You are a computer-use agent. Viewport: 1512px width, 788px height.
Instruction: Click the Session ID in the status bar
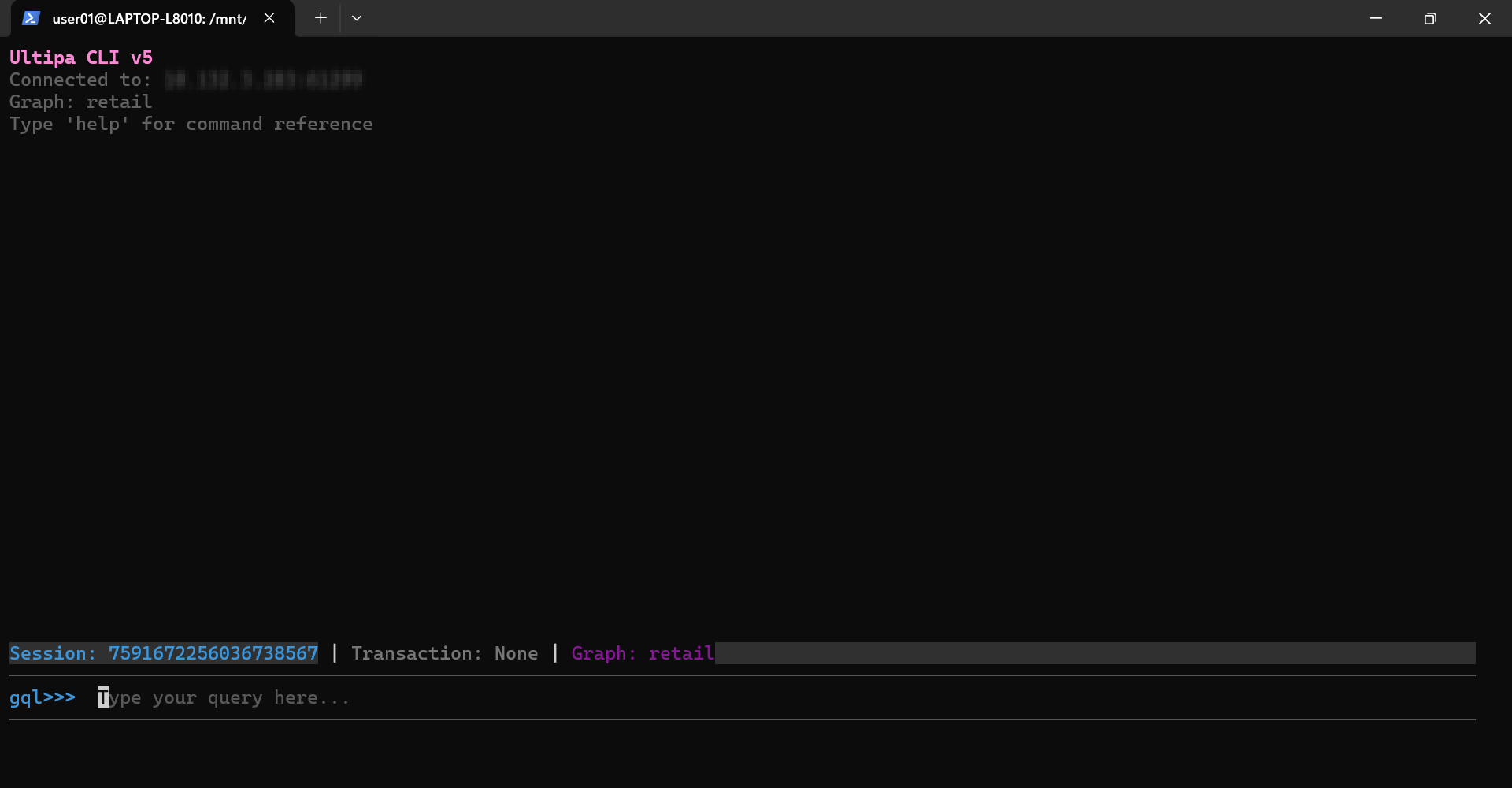(213, 653)
